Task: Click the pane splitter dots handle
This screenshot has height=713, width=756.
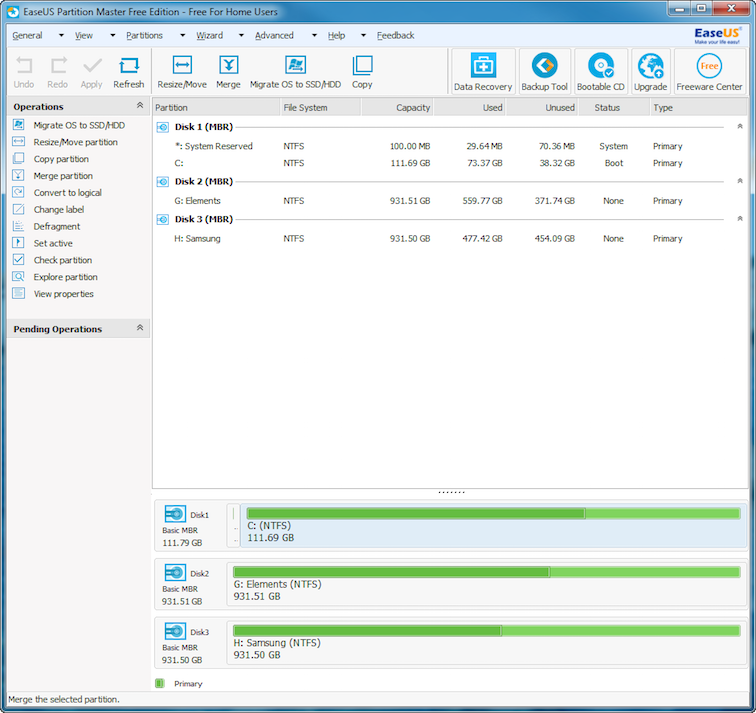Action: click(451, 492)
